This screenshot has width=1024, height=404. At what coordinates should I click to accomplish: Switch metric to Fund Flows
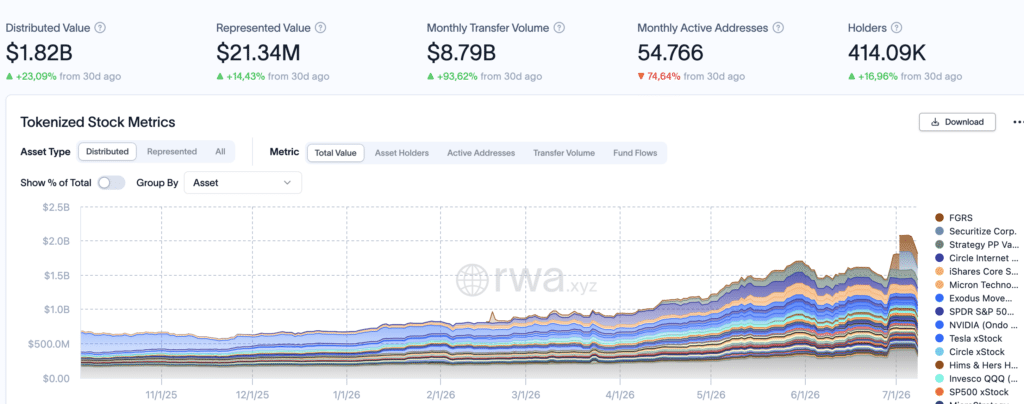click(635, 153)
